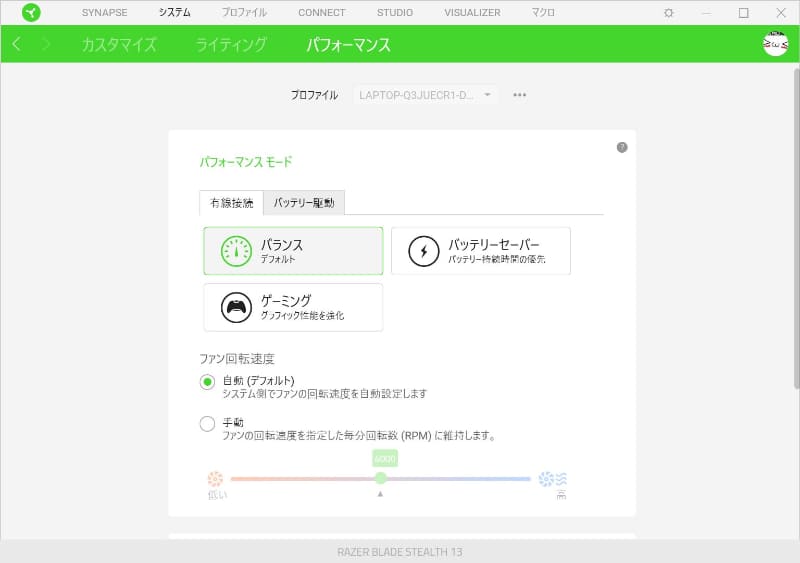Open the プロファイル top menu tab
Screen dimensions: 800x563
coord(244,13)
